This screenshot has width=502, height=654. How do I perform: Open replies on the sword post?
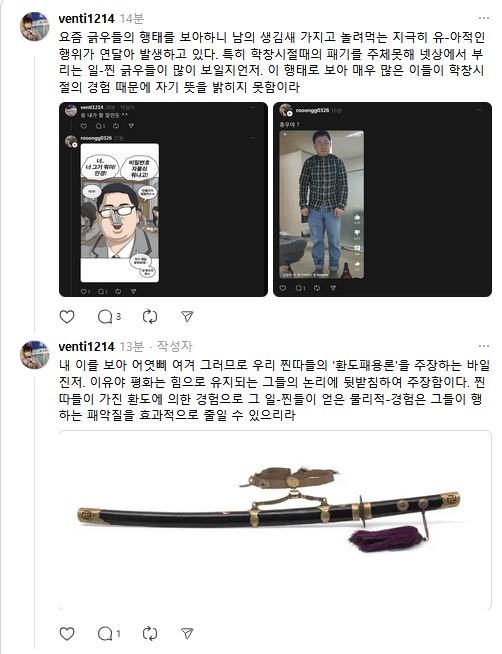(x=105, y=634)
